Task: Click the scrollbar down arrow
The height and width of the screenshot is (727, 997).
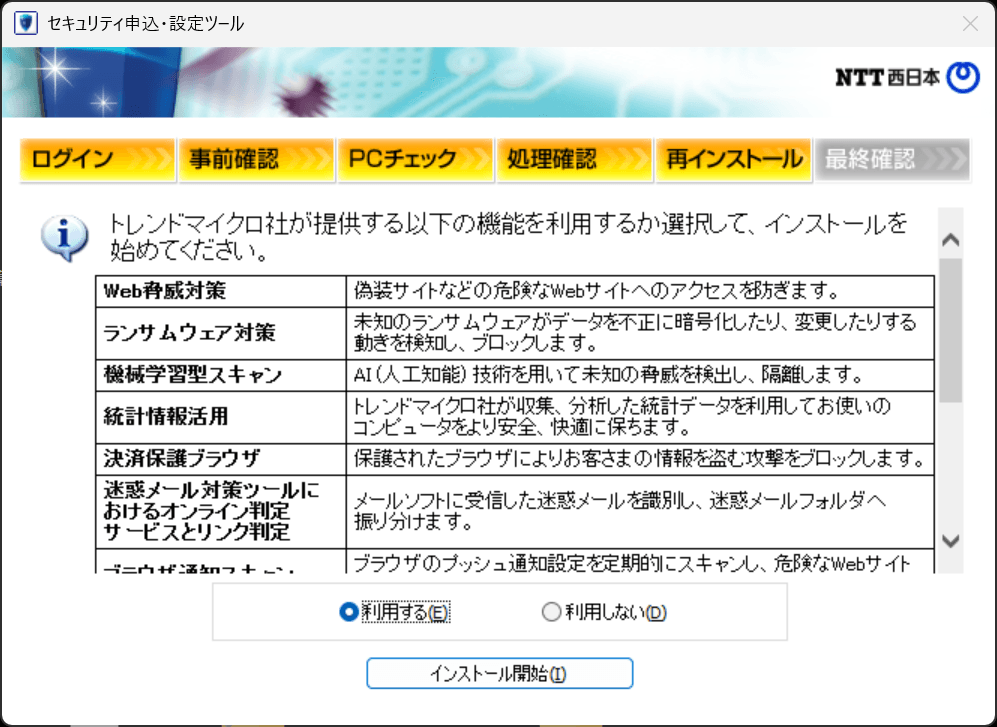Action: tap(949, 540)
